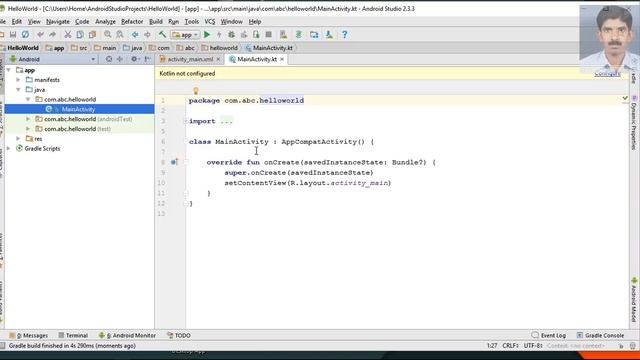Image resolution: width=640 pixels, height=360 pixels.
Task: Click the Synchronize toolbar icon
Action: point(25,35)
